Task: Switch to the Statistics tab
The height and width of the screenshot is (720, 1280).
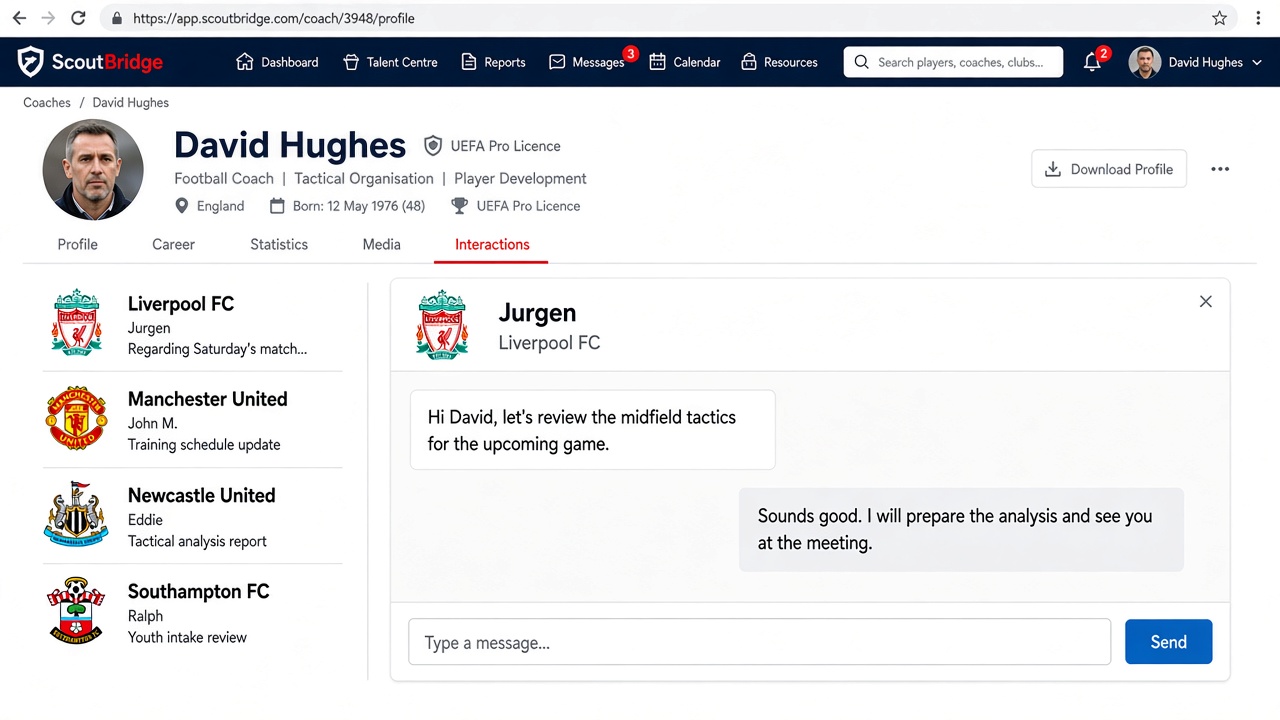Action: (279, 244)
